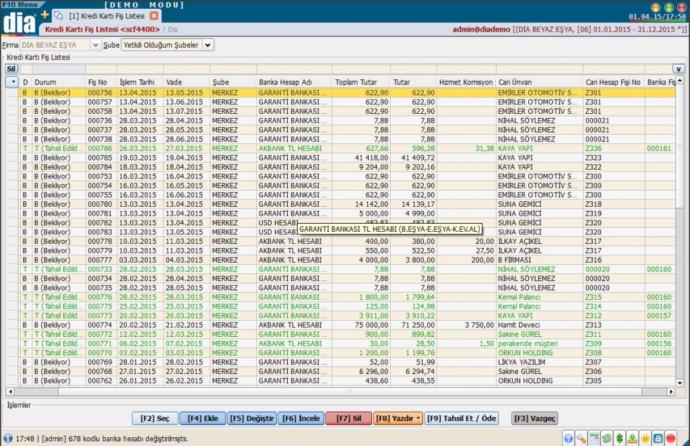This screenshot has height=446, width=690.
Task: Open the column selector arrow left of the D header
Action: [12, 82]
